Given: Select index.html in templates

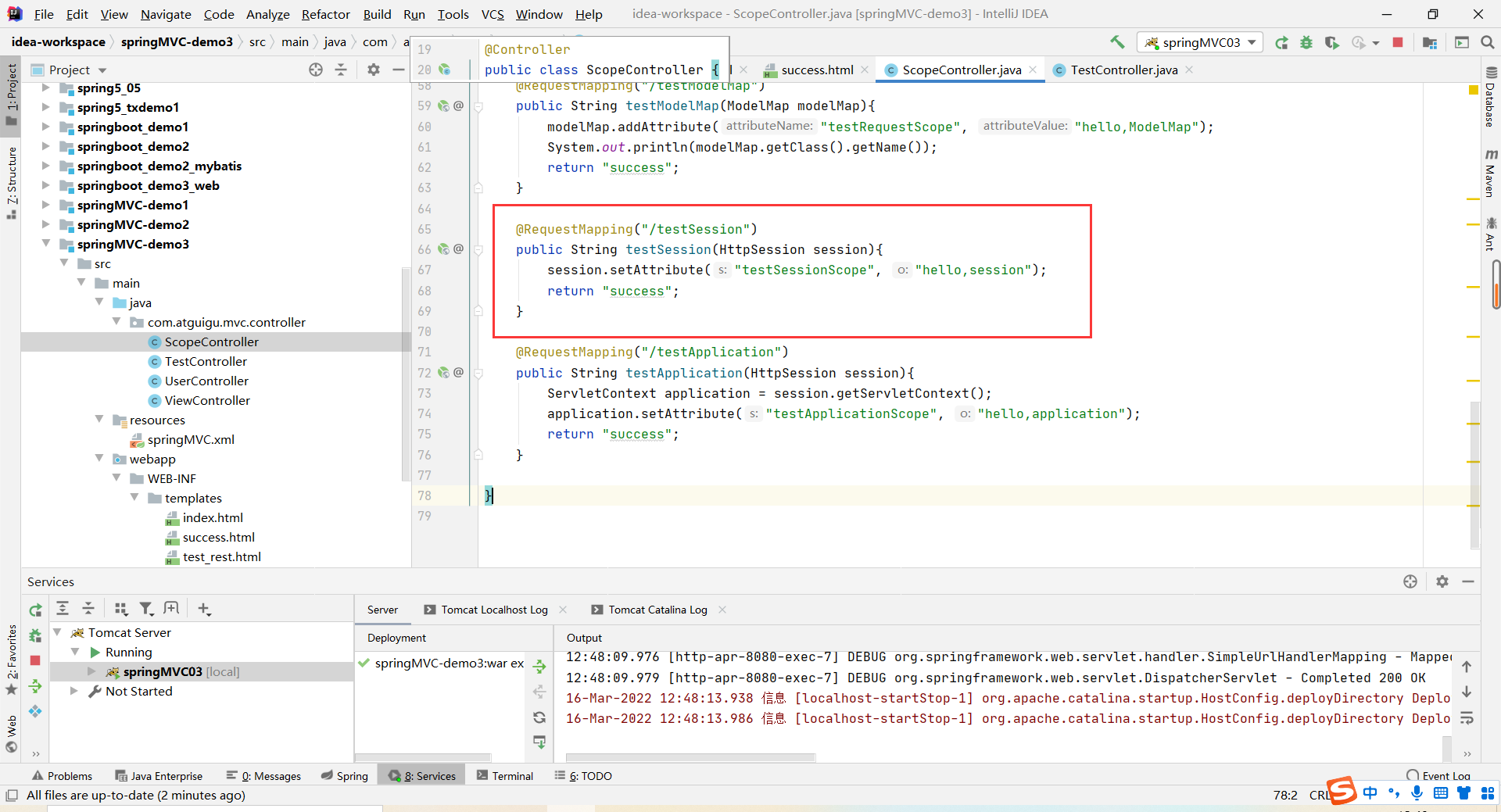Looking at the screenshot, I should [x=213, y=517].
